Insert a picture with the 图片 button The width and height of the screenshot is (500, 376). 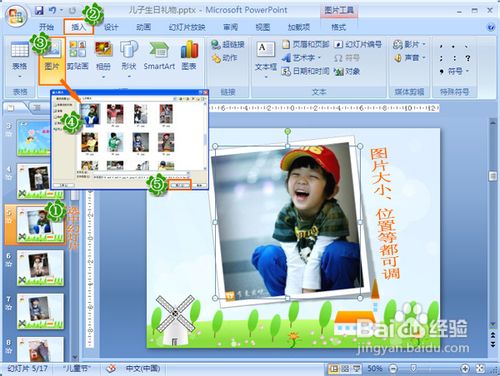tap(52, 60)
